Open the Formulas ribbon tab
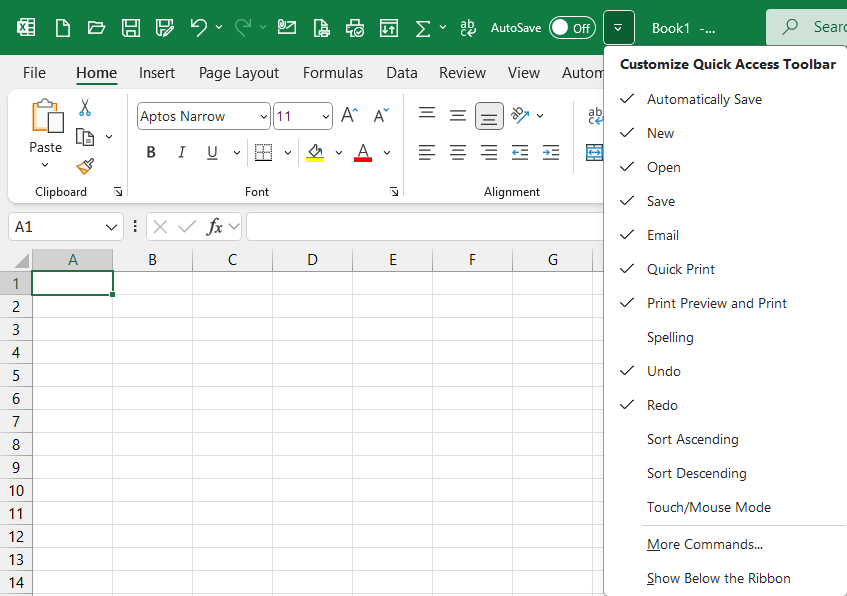Viewport: 847px width, 596px height. (333, 73)
